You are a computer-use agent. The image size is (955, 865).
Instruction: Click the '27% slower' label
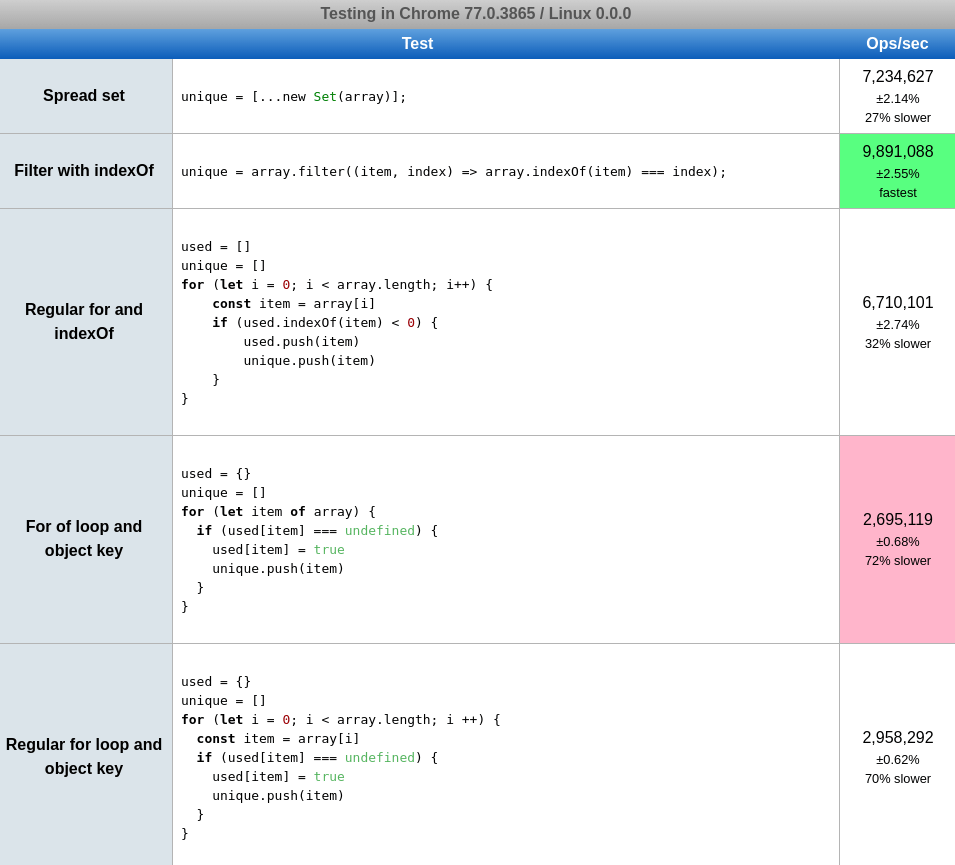pos(897,118)
